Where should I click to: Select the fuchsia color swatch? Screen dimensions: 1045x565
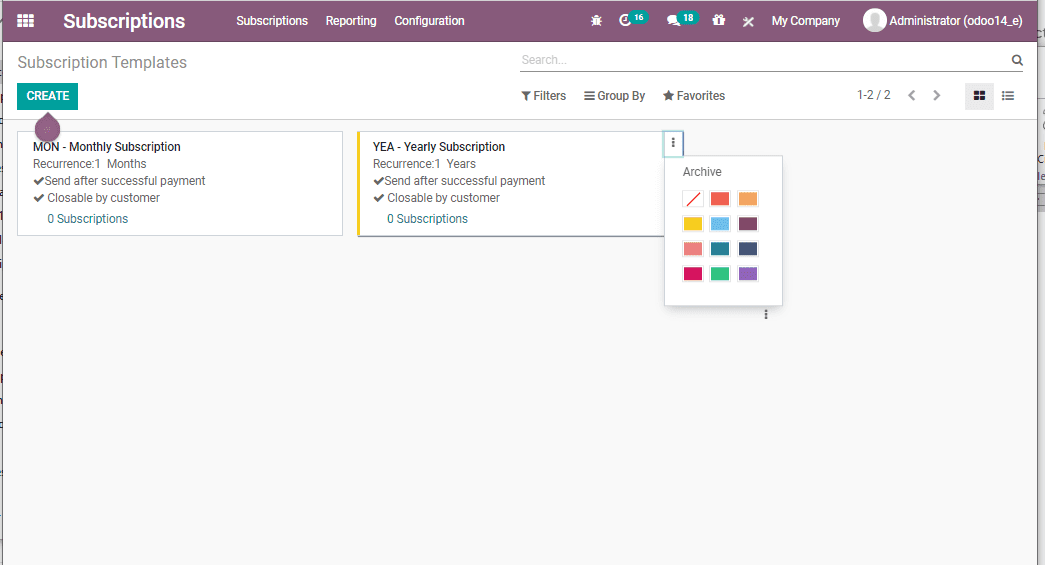(693, 274)
